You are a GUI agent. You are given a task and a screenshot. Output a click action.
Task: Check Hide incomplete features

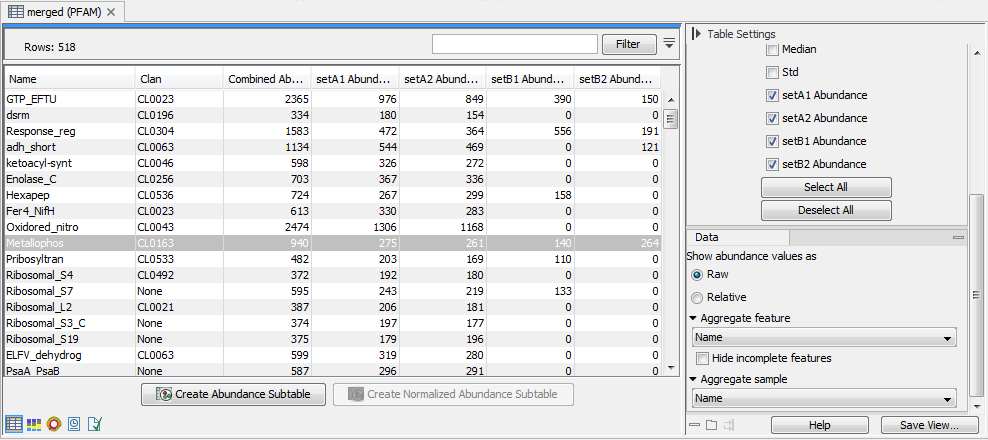[x=704, y=358]
